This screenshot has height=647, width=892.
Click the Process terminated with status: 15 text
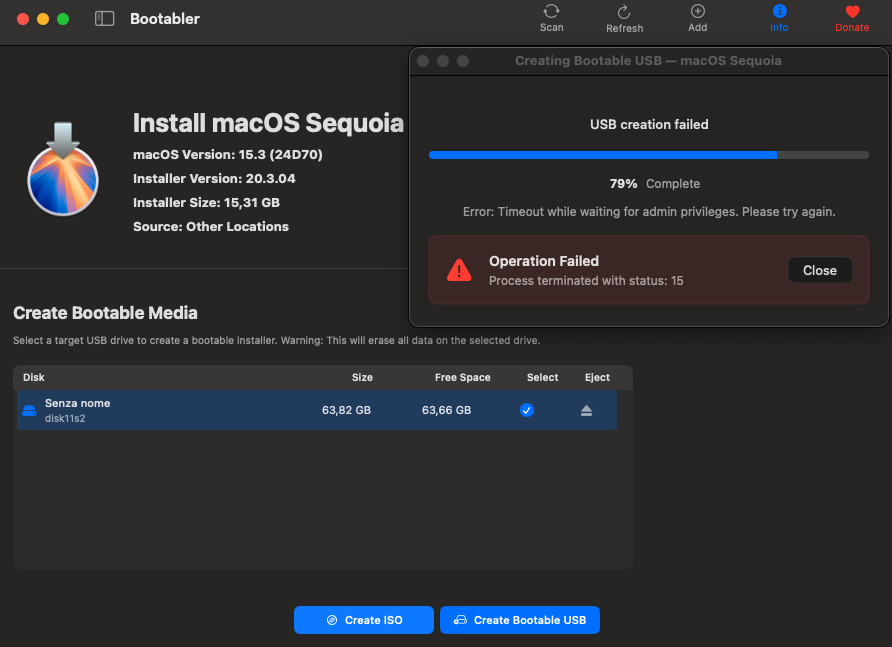coord(586,281)
